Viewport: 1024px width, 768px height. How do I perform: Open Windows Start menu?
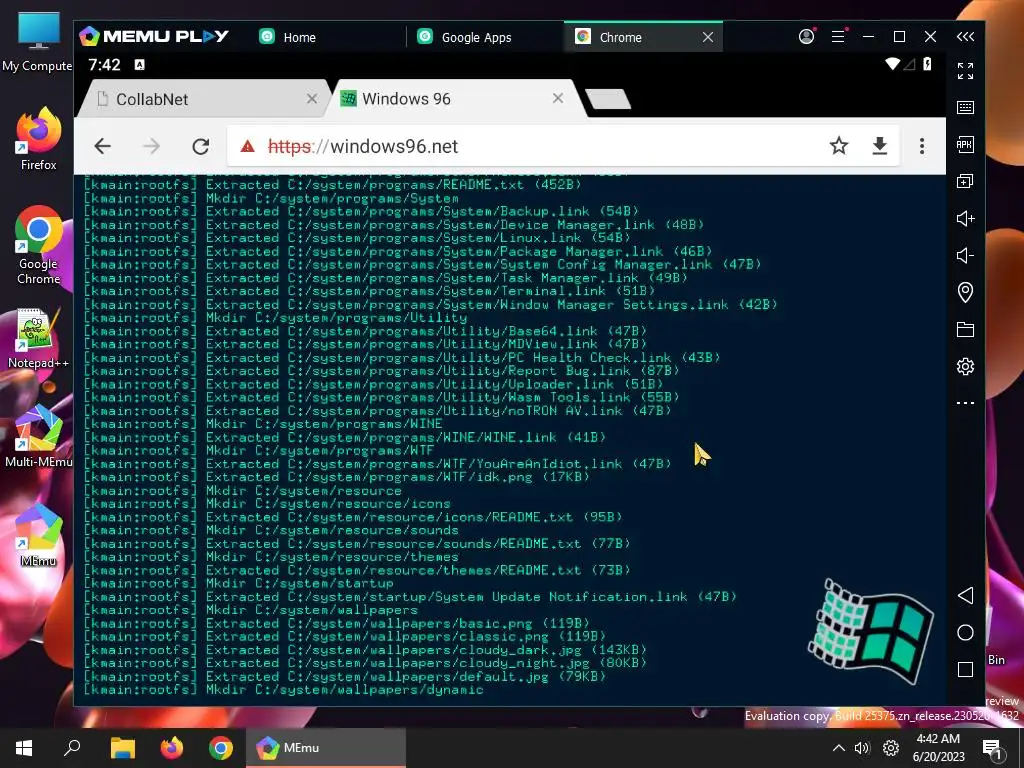(x=24, y=748)
